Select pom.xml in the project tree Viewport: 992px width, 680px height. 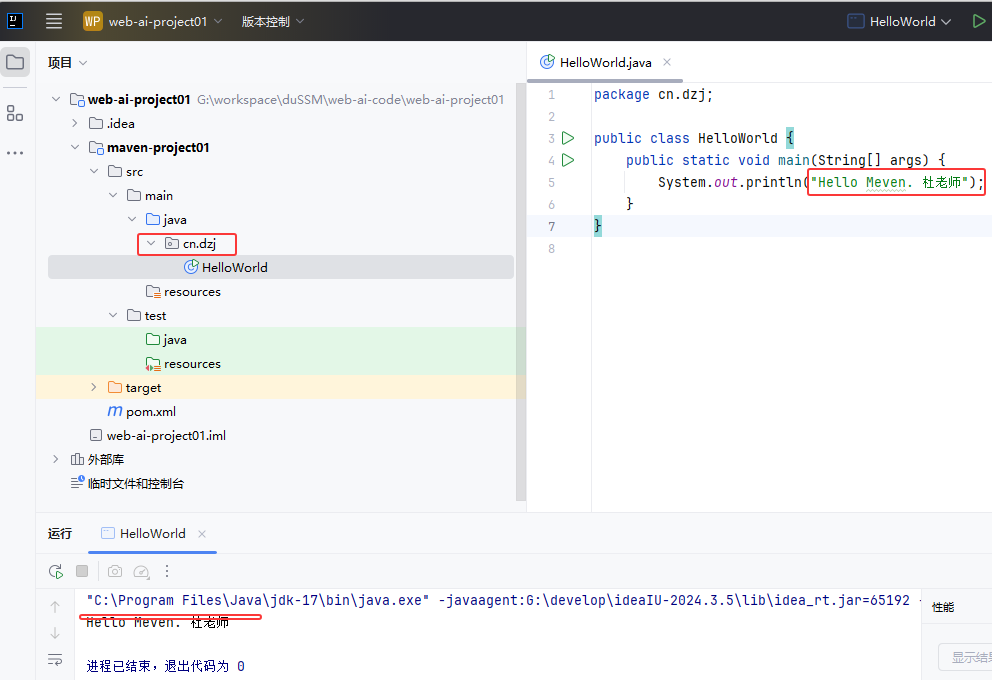tap(150, 411)
